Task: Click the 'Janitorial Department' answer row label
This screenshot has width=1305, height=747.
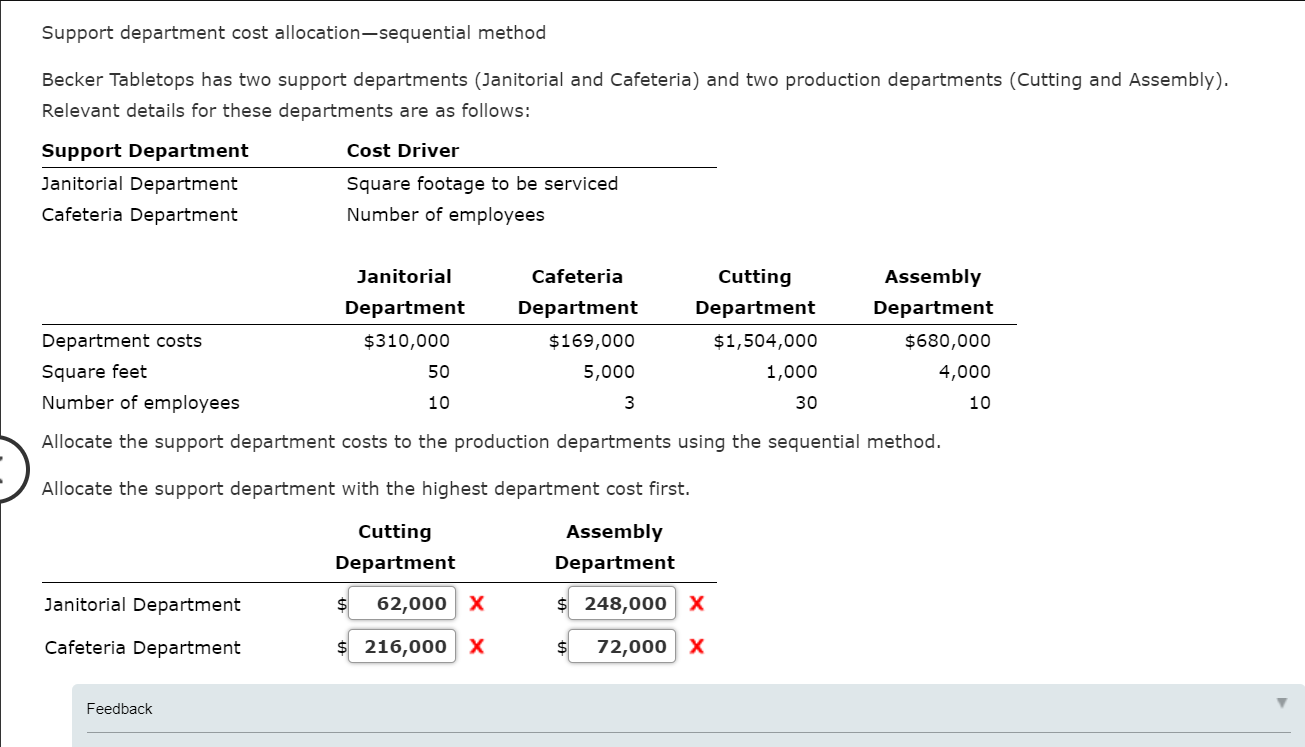Action: pos(143,605)
